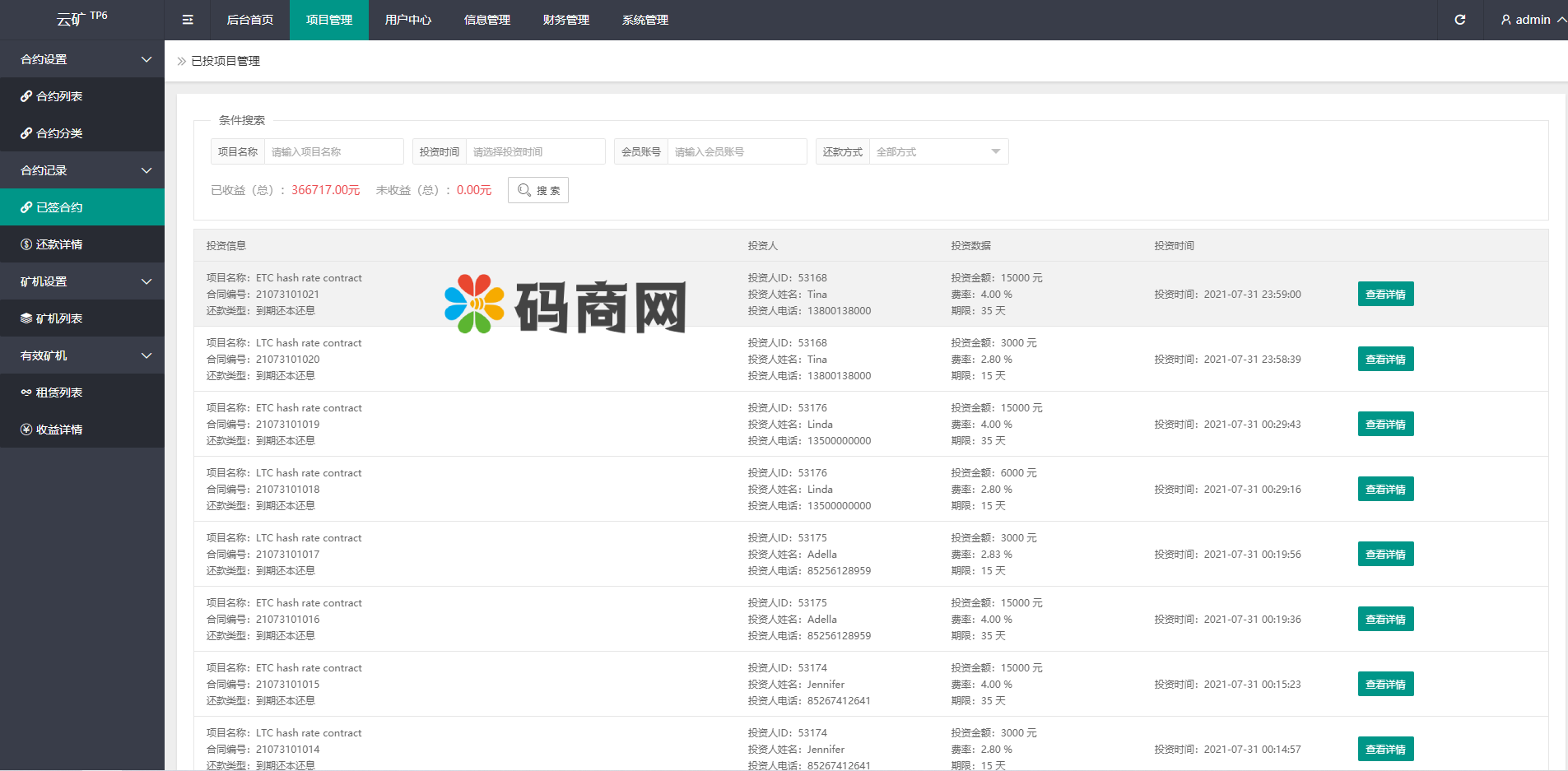Open the 财务管理 top menu
The height and width of the screenshot is (771, 1568).
[x=565, y=20]
